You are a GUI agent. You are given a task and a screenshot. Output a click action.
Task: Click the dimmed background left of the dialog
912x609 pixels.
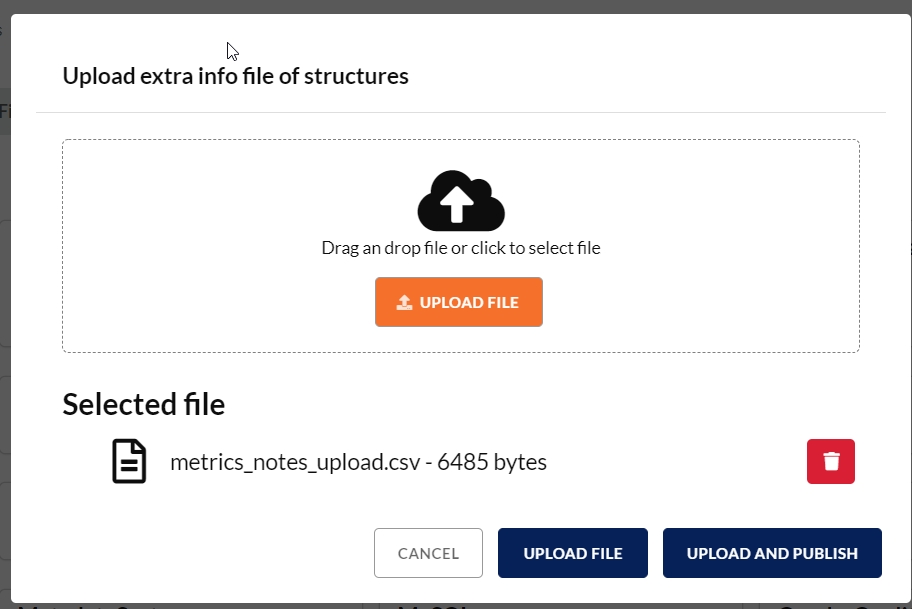coord(5,300)
